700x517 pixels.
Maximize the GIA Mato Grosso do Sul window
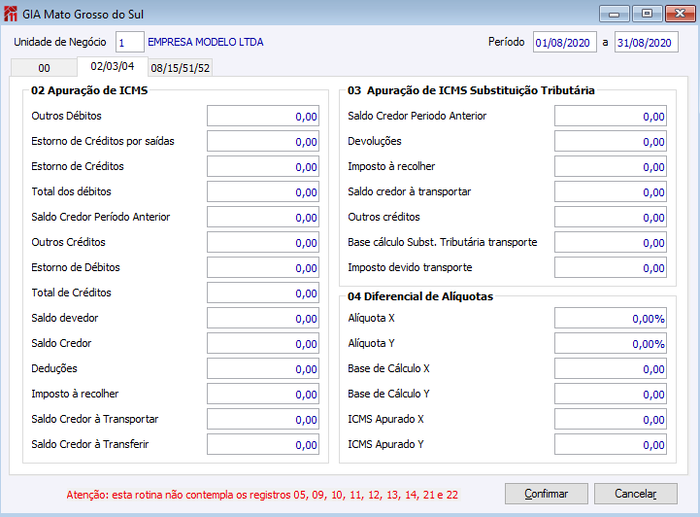click(x=647, y=14)
